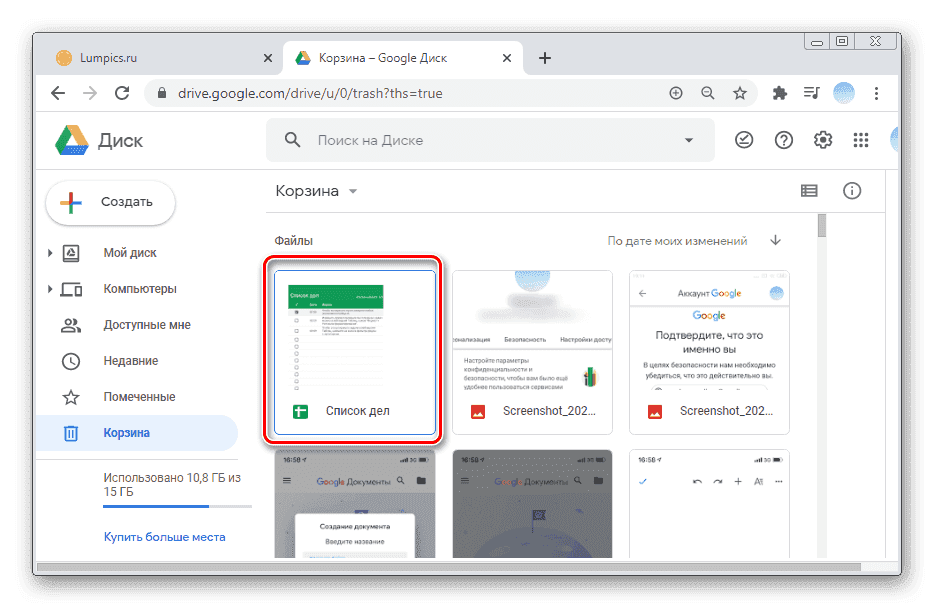Click the install plus icon in address bar
This screenshot has width=934, height=608.
click(x=675, y=93)
